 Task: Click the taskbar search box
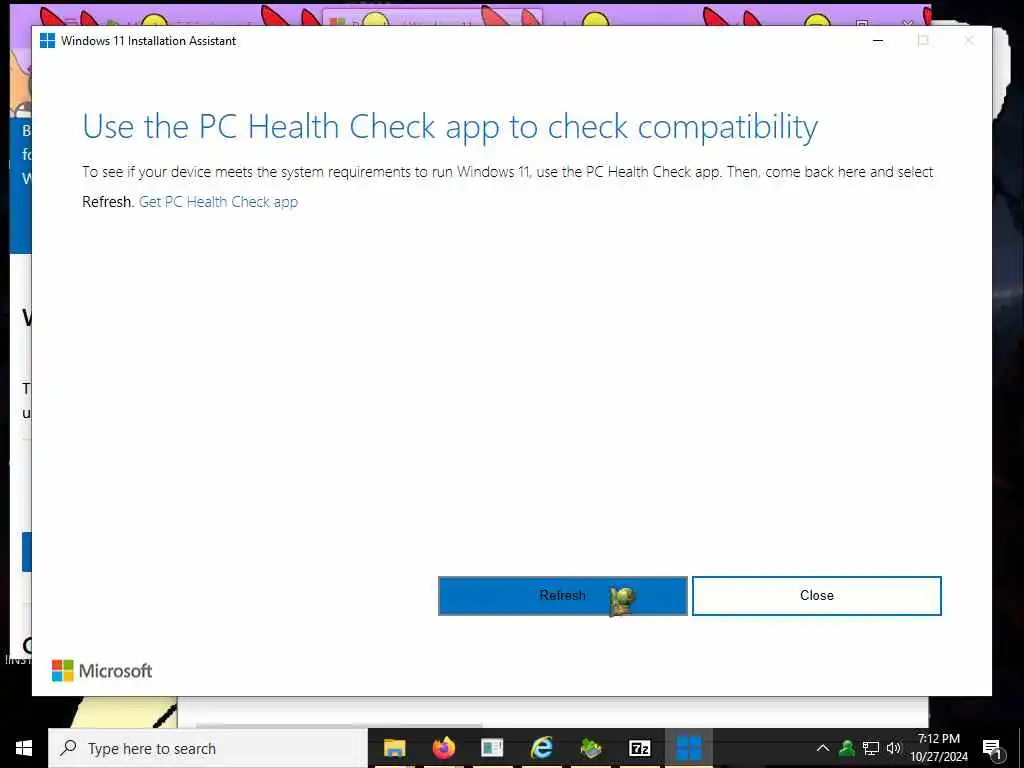point(208,748)
